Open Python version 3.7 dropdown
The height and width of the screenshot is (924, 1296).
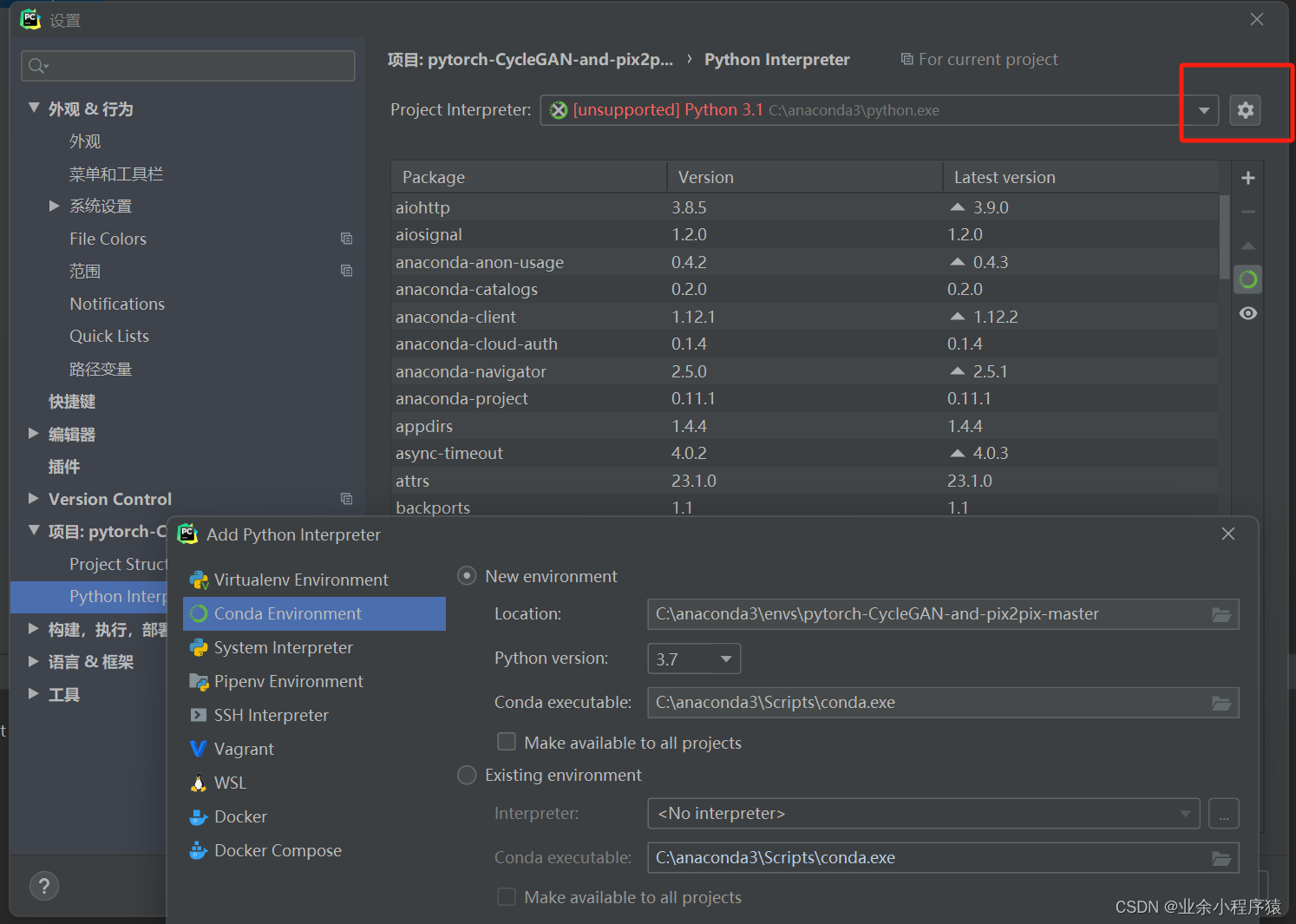tap(694, 659)
